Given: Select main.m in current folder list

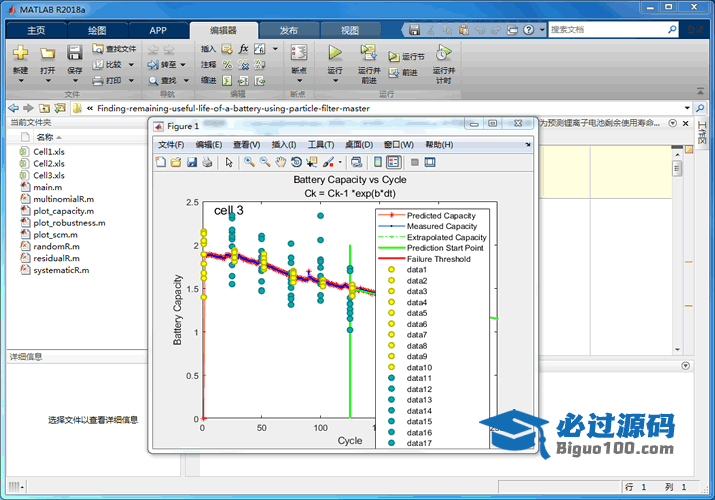Looking at the screenshot, I should click(47, 187).
